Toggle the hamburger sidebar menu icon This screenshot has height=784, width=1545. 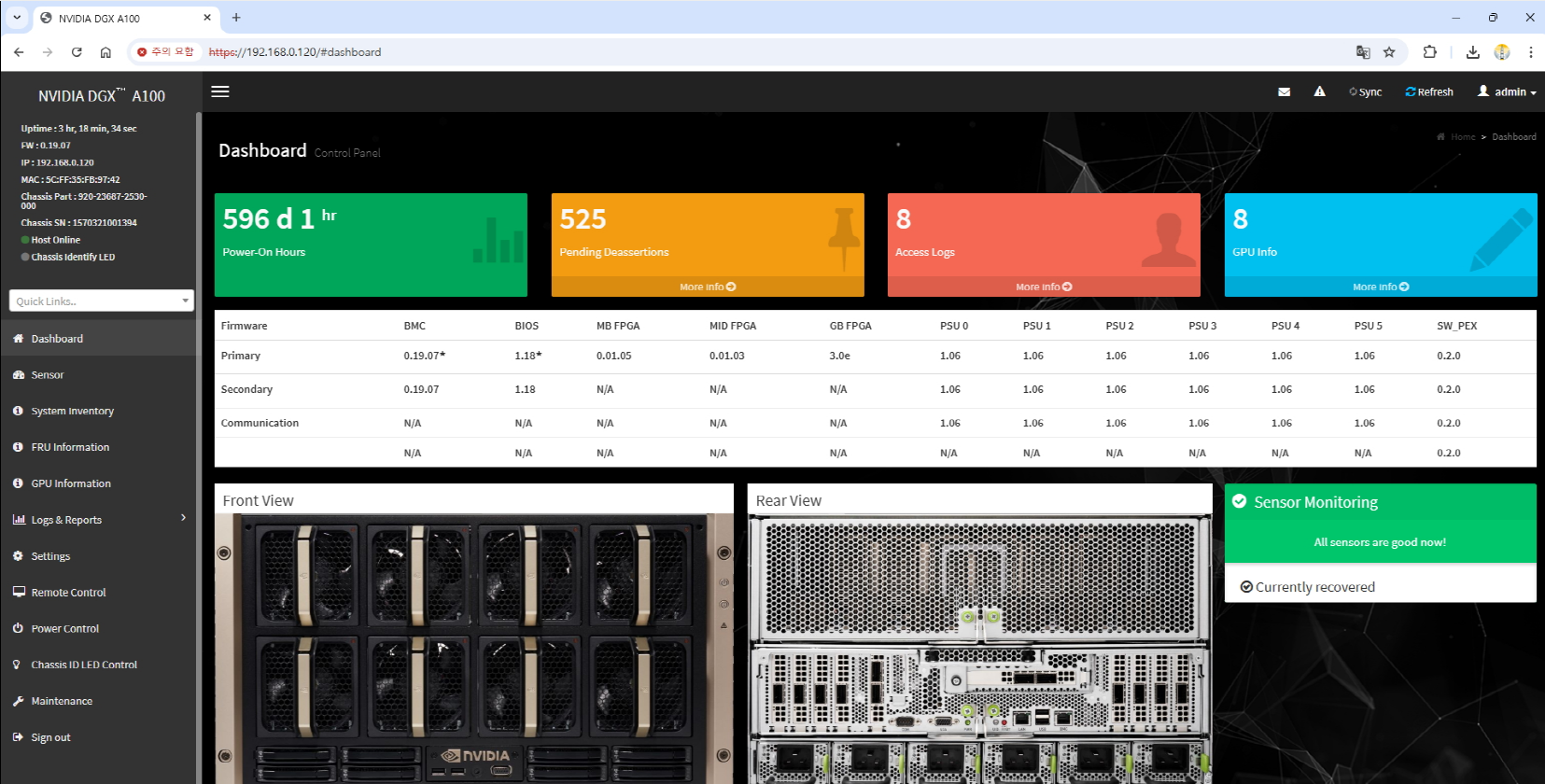coord(220,91)
